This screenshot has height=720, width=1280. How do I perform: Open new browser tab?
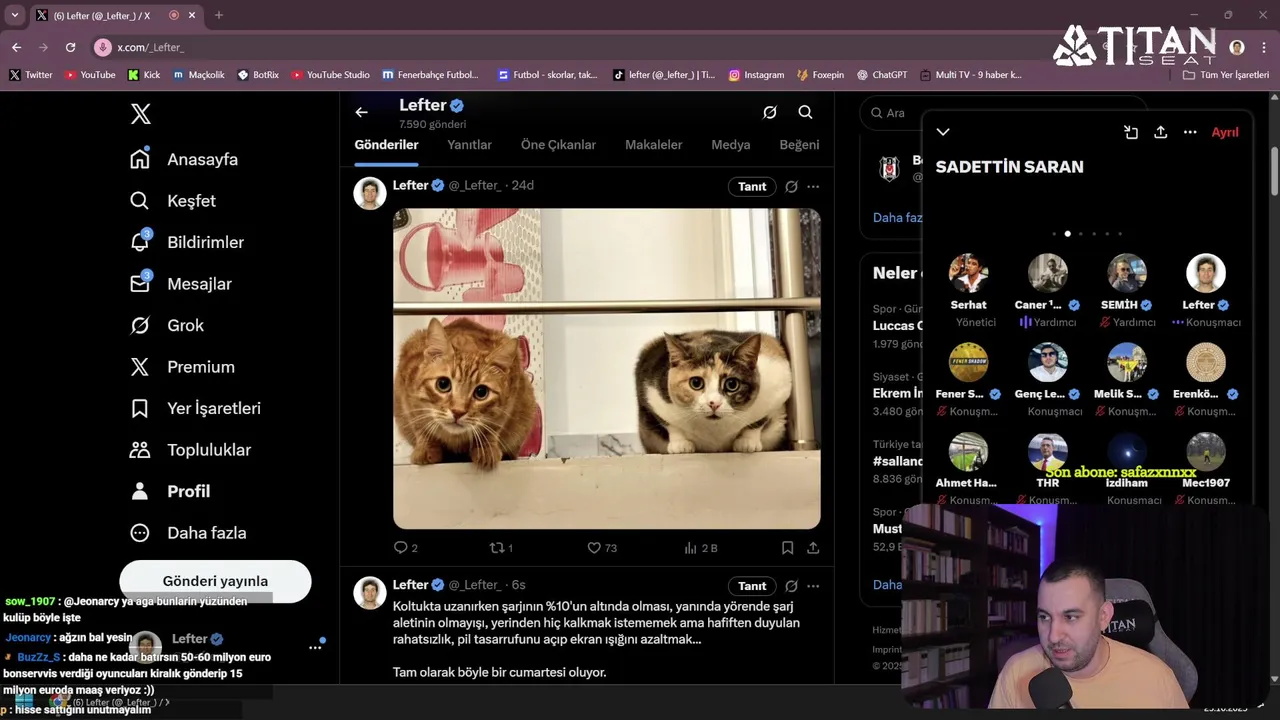[218, 15]
